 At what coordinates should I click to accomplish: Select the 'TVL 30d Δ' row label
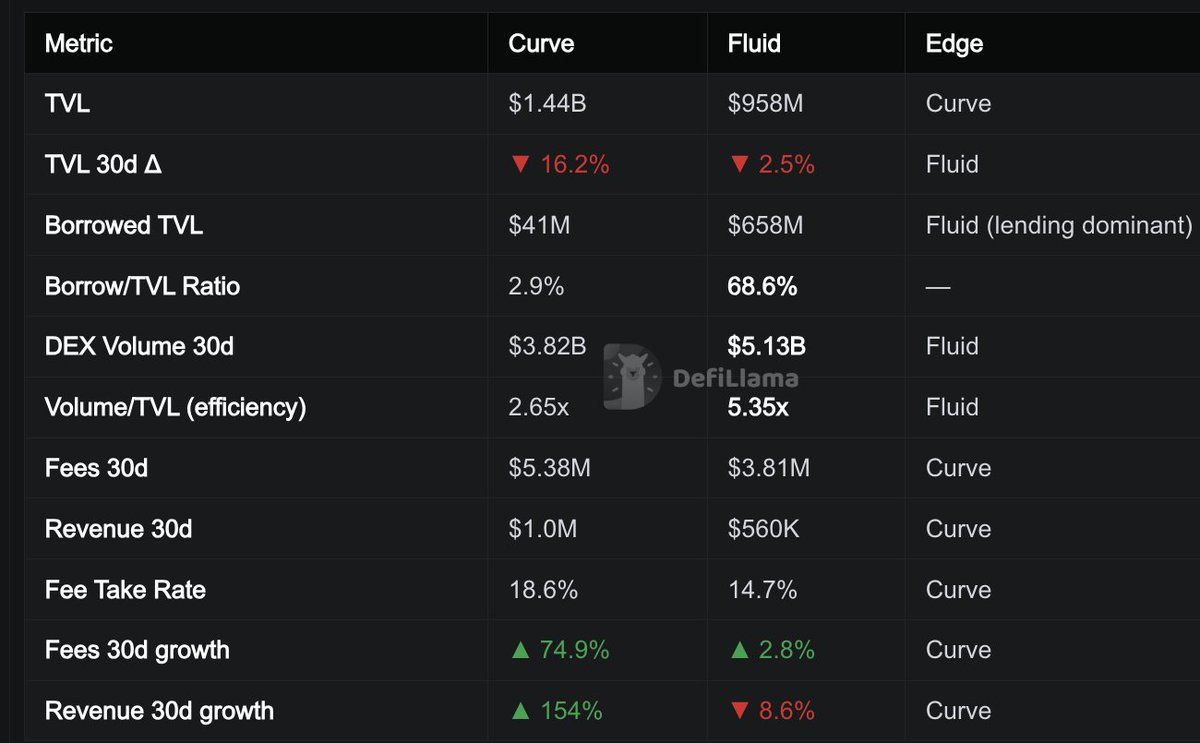click(x=103, y=165)
